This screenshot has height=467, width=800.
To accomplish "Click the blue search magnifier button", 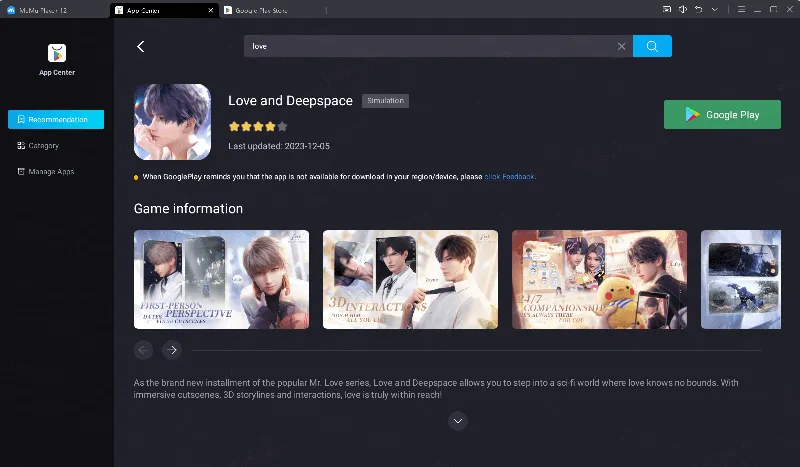I will coord(652,46).
